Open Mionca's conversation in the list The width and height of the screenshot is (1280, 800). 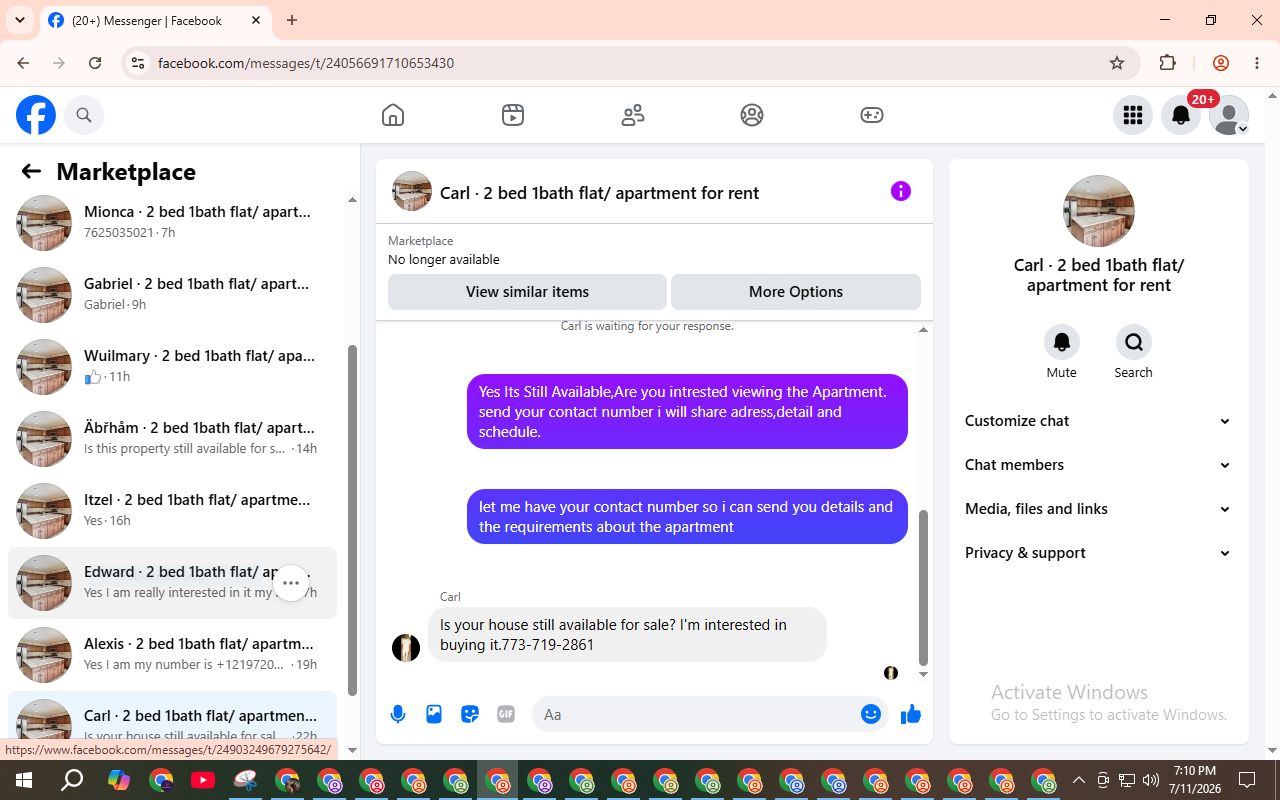[x=172, y=222]
